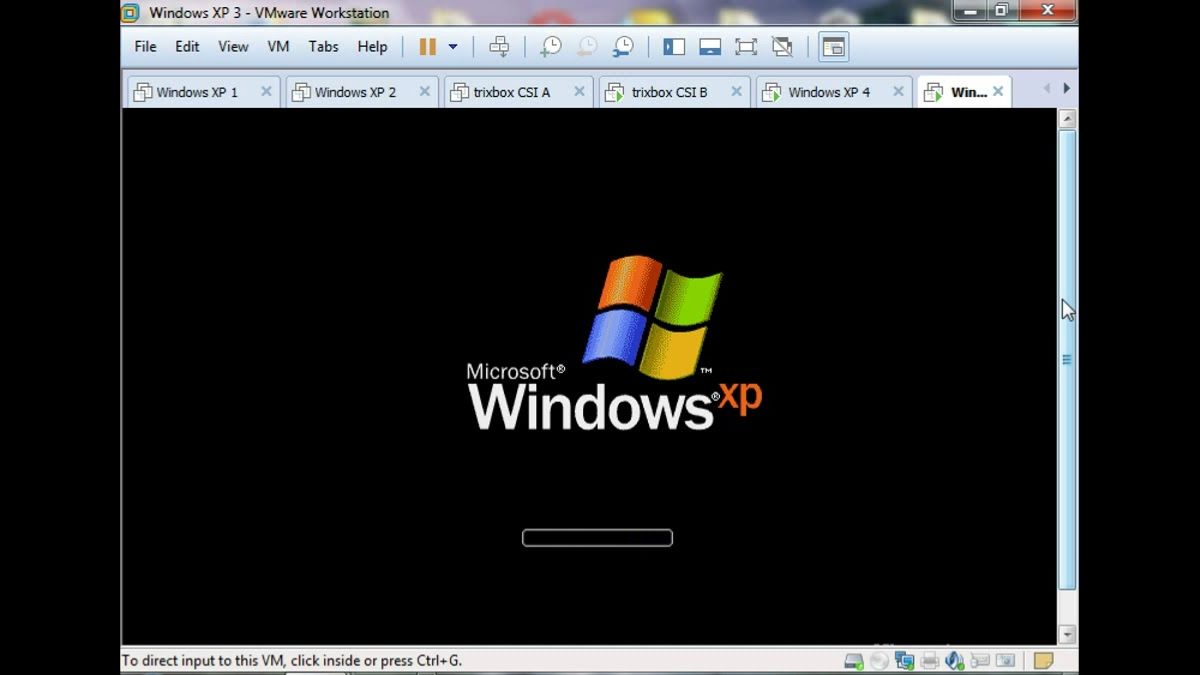Screen dimensions: 1200x675
Task: Click the vertical scrollbar down arrow
Action: [1067, 634]
